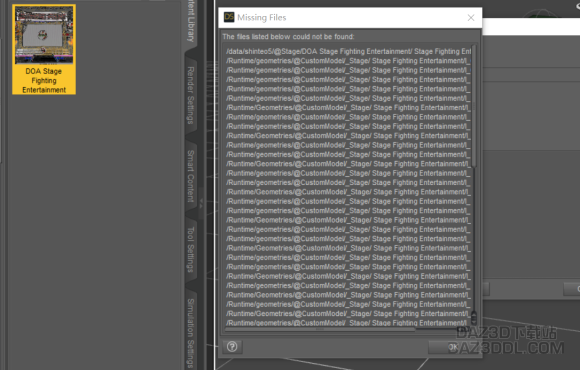This screenshot has width=580, height=370.
Task: Click the help question mark icon
Action: click(232, 347)
